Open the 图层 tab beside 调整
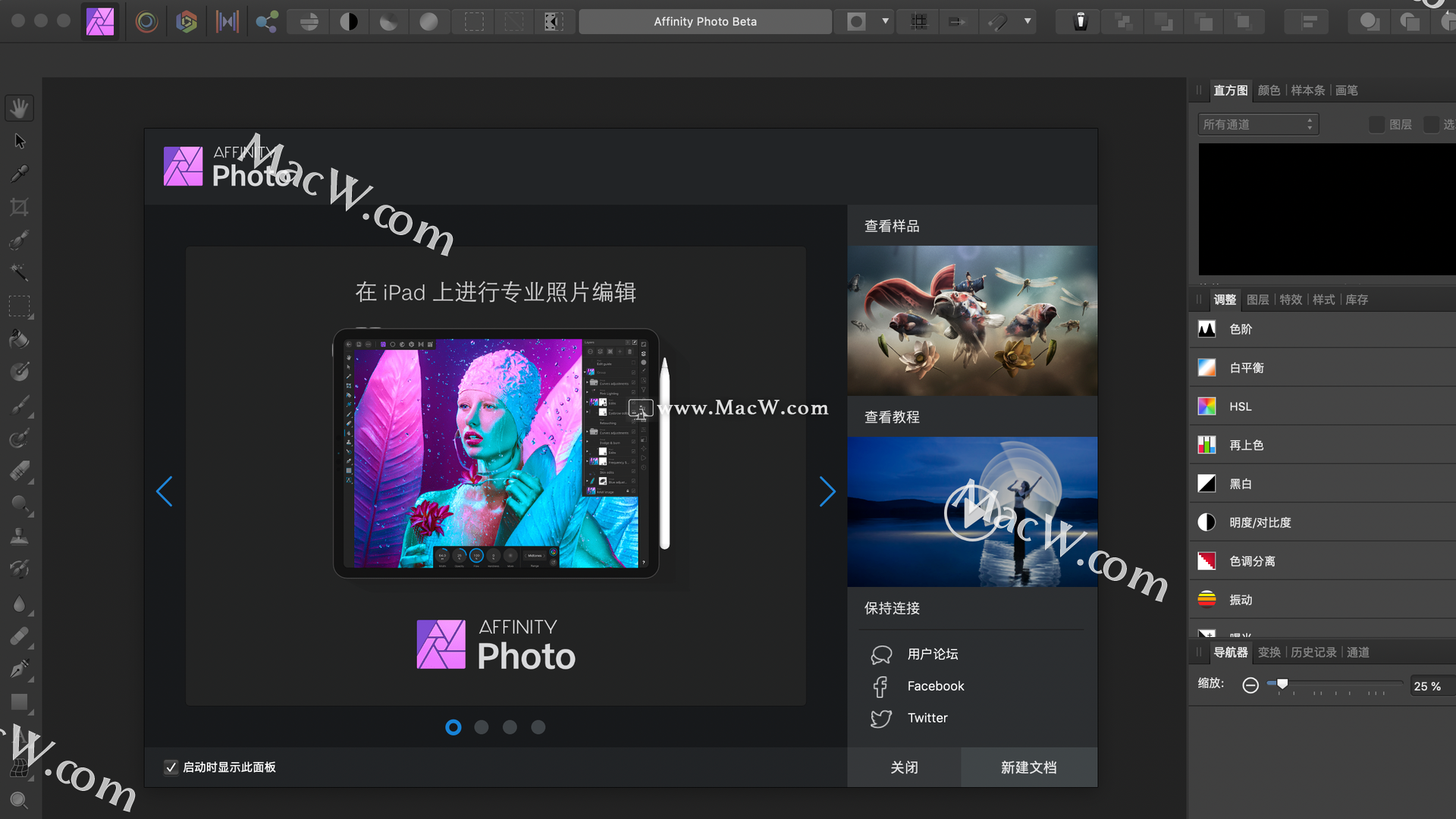 point(1258,300)
